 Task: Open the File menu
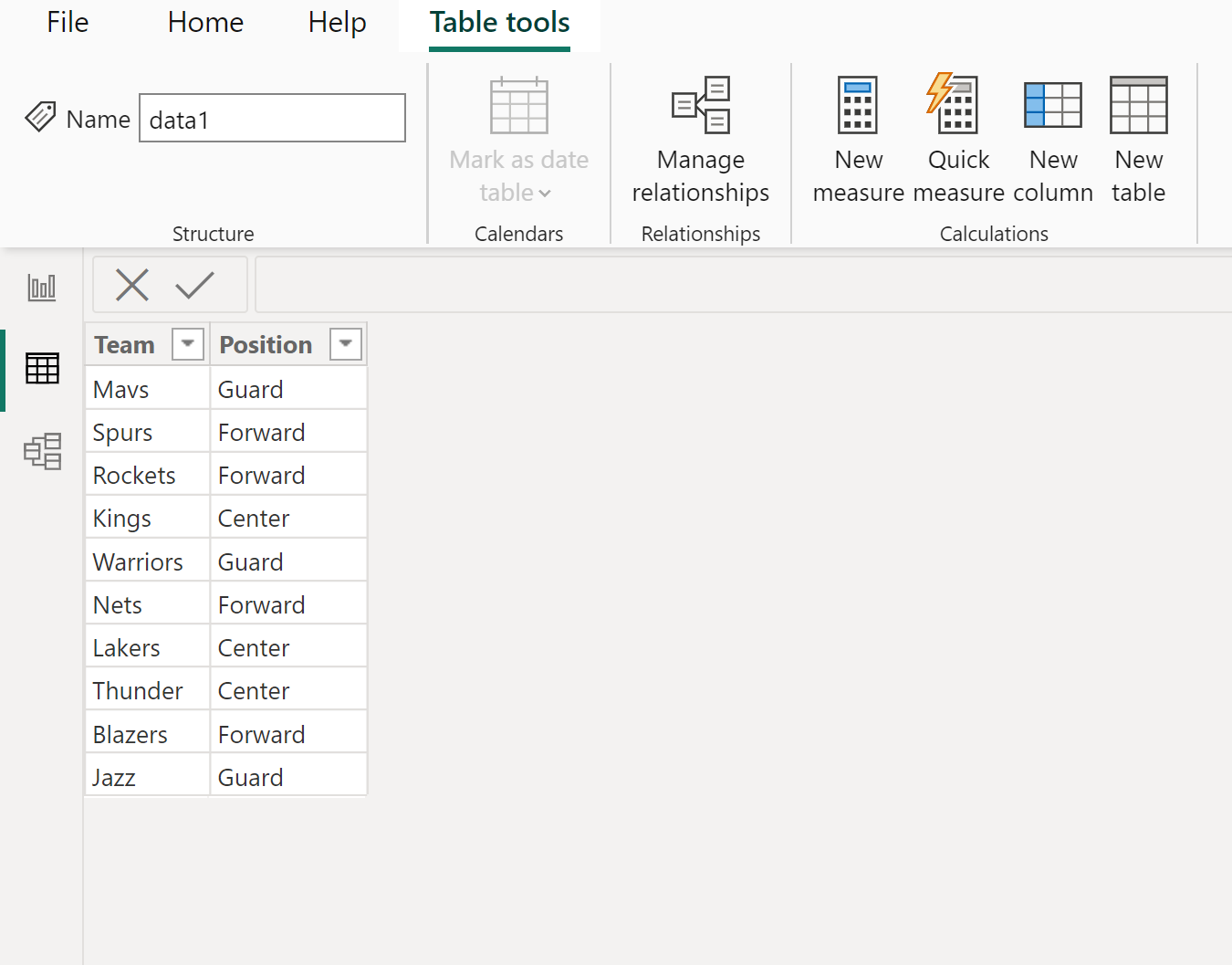pos(68,23)
